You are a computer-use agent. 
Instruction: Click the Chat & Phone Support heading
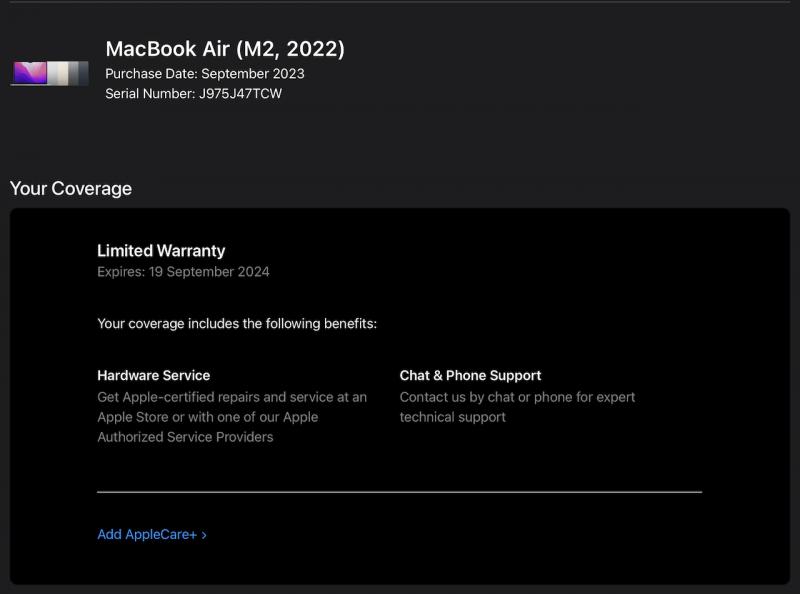pos(470,376)
